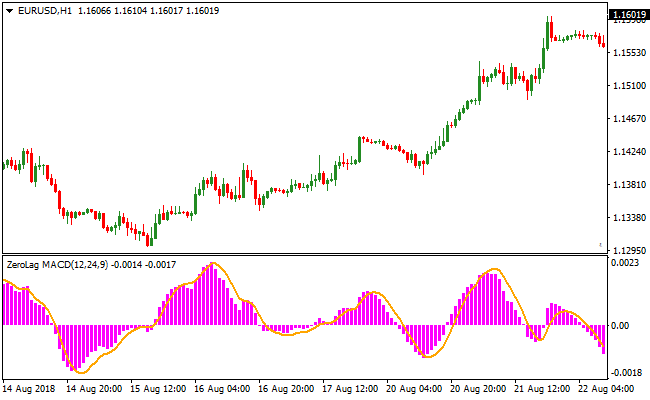This screenshot has height=400, width=650.
Task: Select the 1.15530 price axis label
Action: point(626,52)
